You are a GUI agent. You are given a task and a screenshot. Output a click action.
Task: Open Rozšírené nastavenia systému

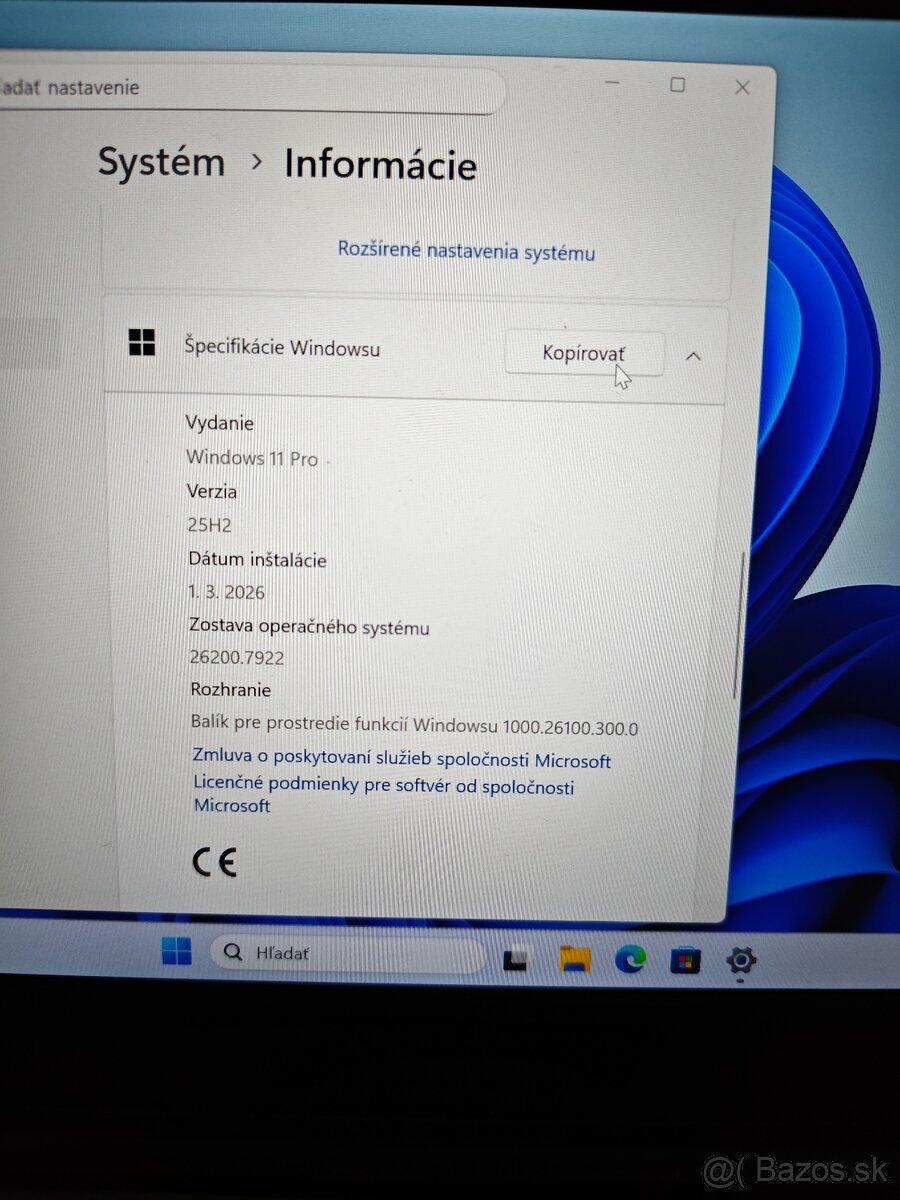tap(466, 251)
